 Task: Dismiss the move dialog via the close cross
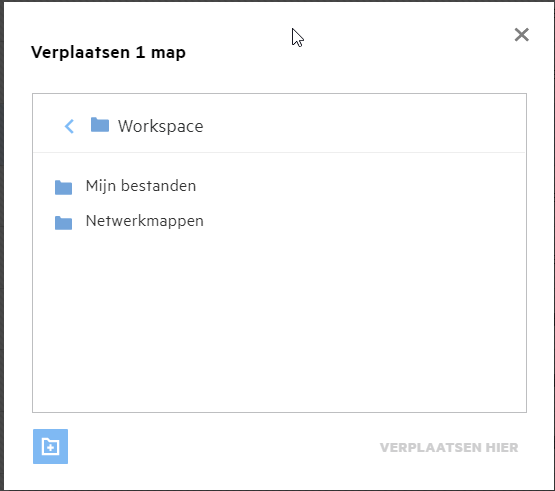click(x=521, y=35)
